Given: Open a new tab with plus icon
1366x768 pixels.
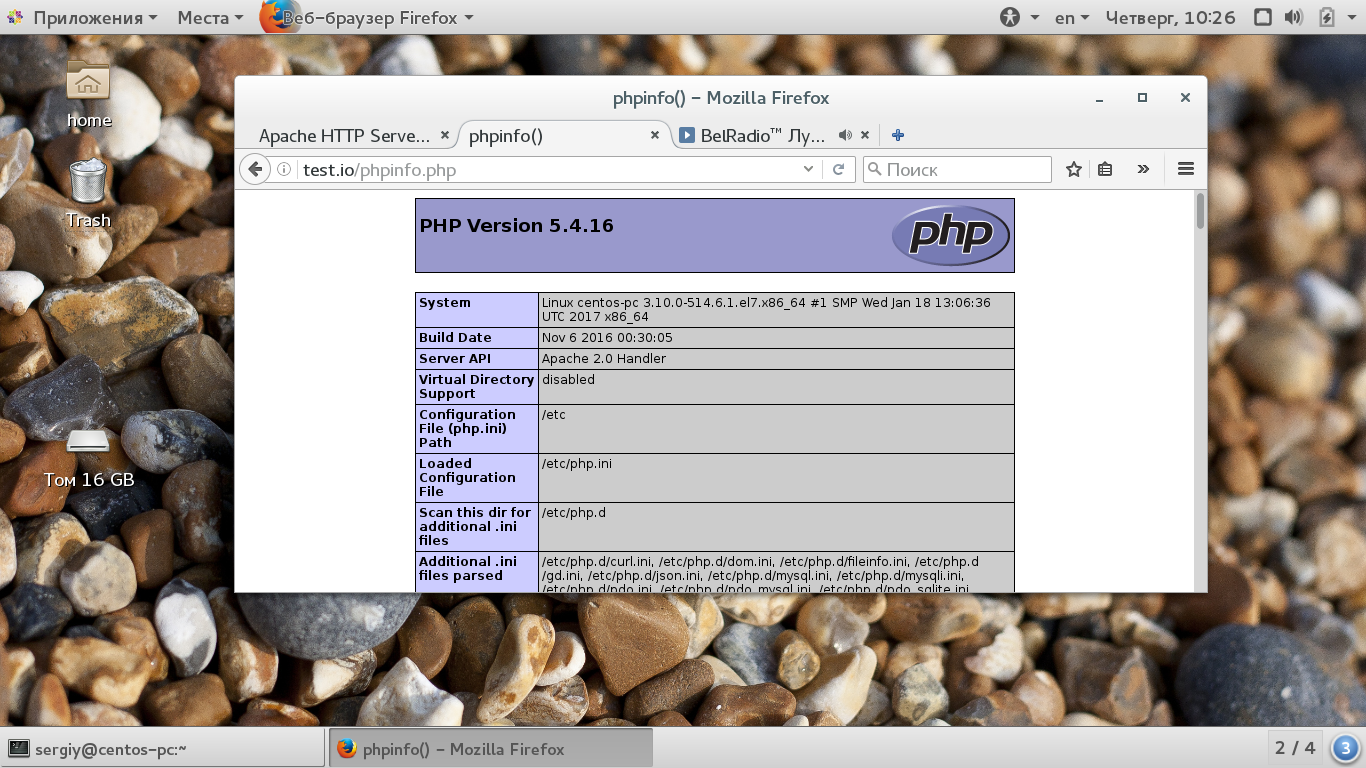Looking at the screenshot, I should tap(898, 135).
